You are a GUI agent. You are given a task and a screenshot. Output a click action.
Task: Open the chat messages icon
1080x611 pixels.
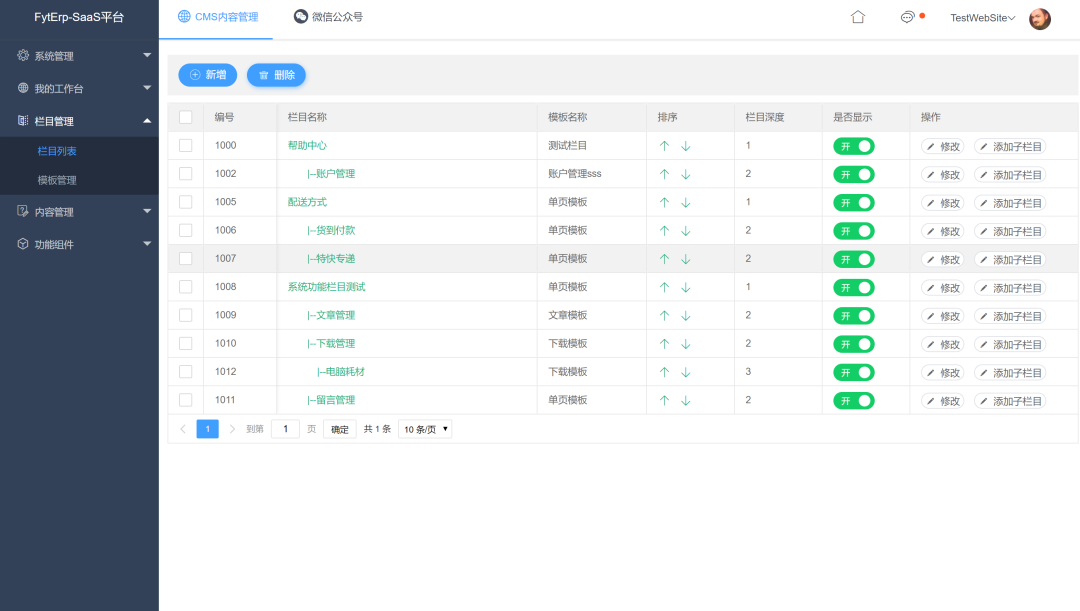907,17
